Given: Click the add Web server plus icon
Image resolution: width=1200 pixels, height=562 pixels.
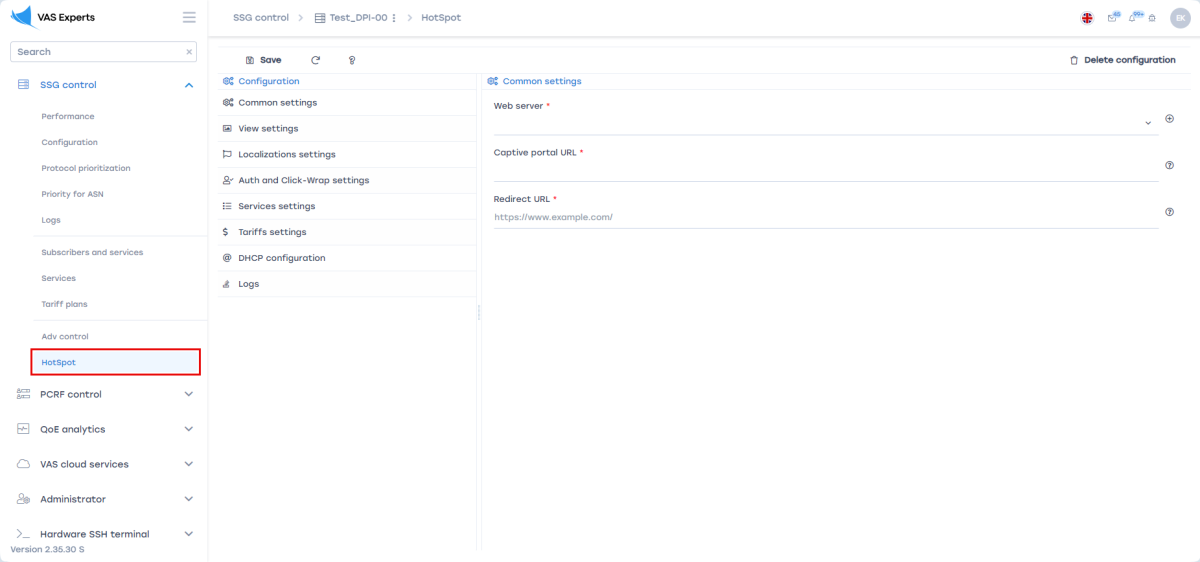Looking at the screenshot, I should 1169,119.
